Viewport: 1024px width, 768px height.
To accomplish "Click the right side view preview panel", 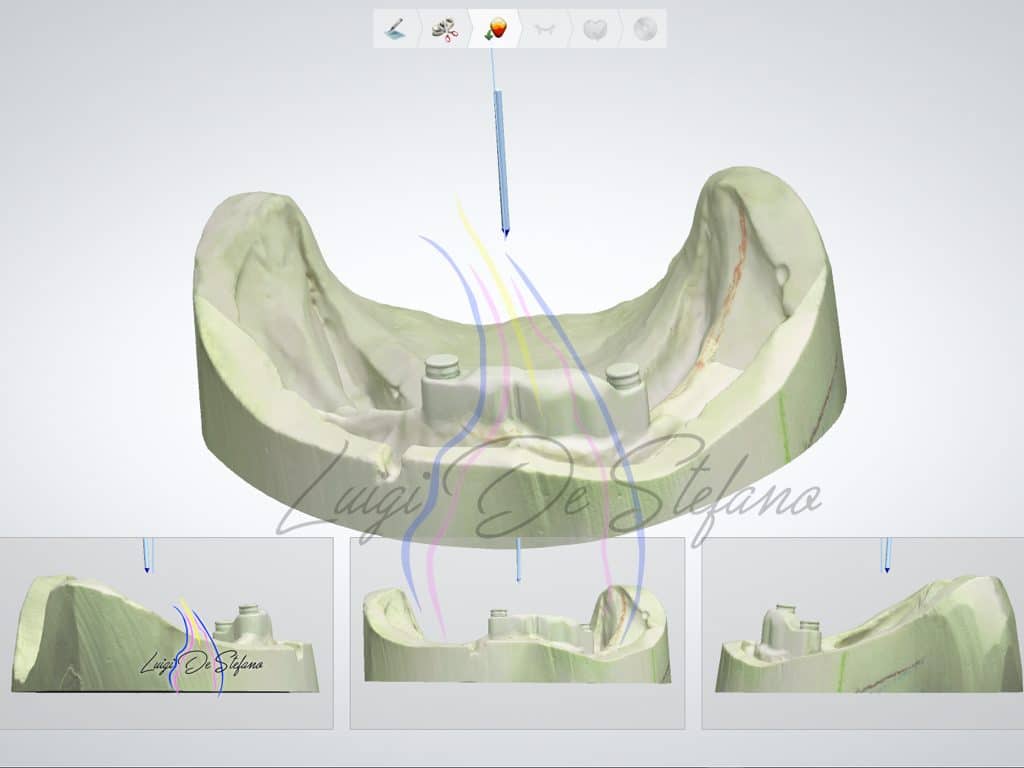I will pyautogui.click(x=862, y=632).
